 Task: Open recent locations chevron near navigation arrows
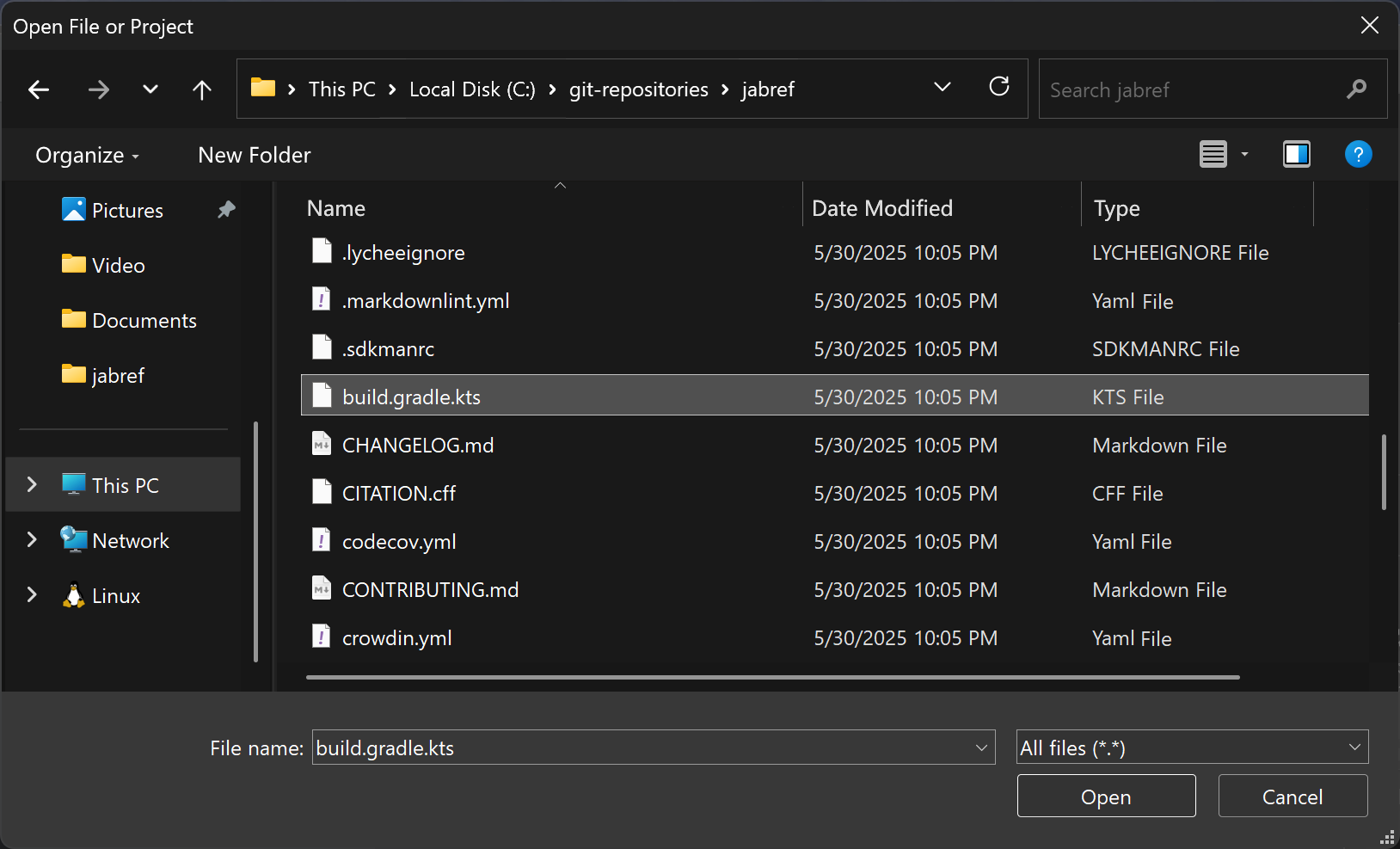150,89
